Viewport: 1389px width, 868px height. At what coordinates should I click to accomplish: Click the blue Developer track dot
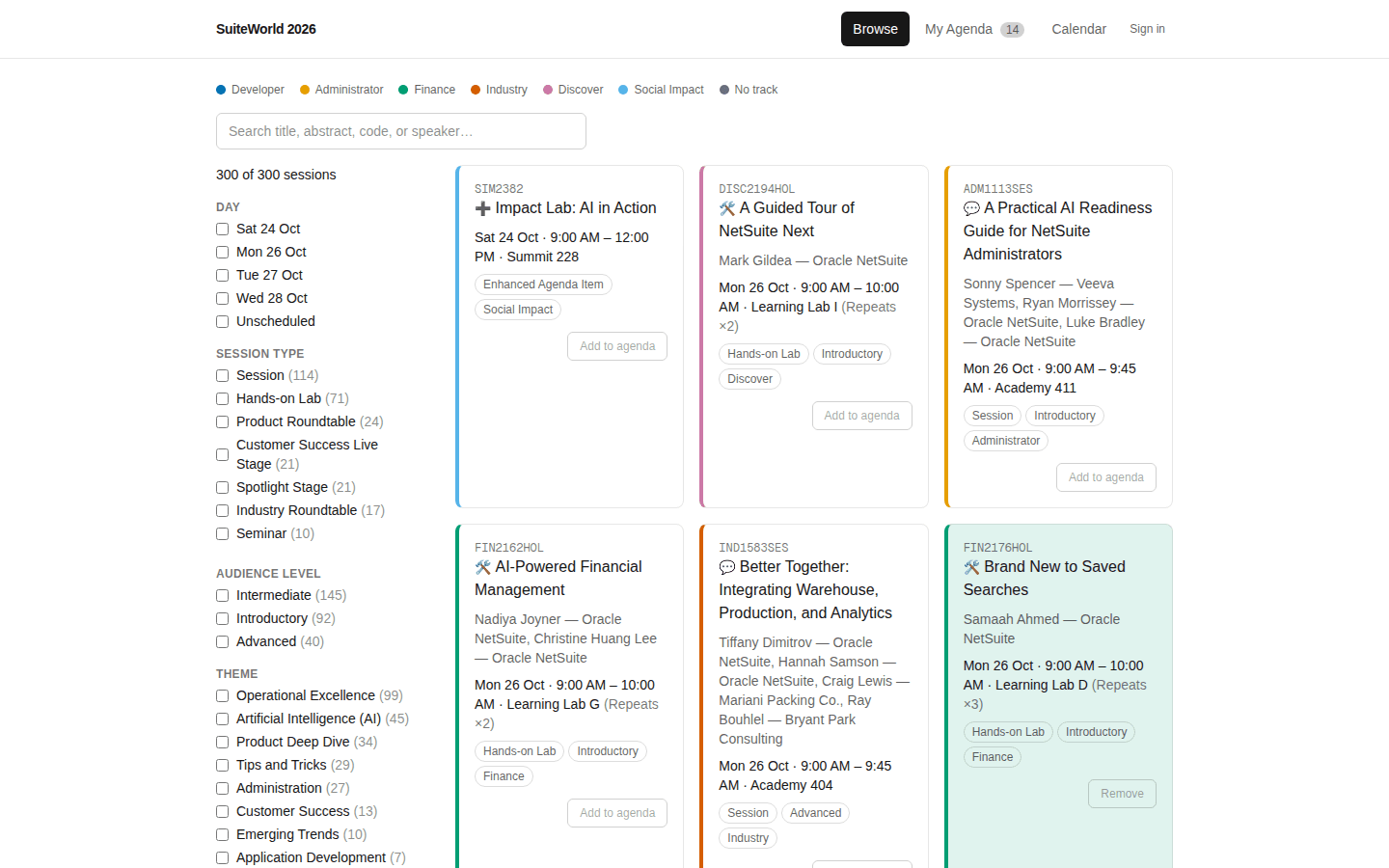[221, 90]
